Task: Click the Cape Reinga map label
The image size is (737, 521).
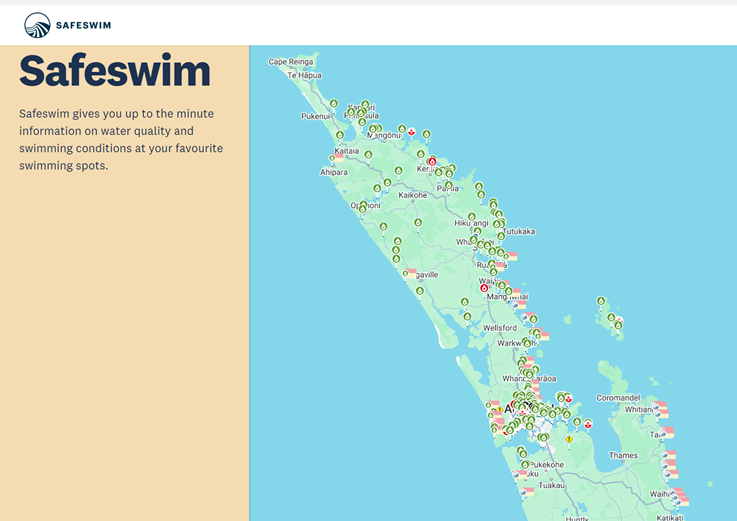Action: coord(290,62)
